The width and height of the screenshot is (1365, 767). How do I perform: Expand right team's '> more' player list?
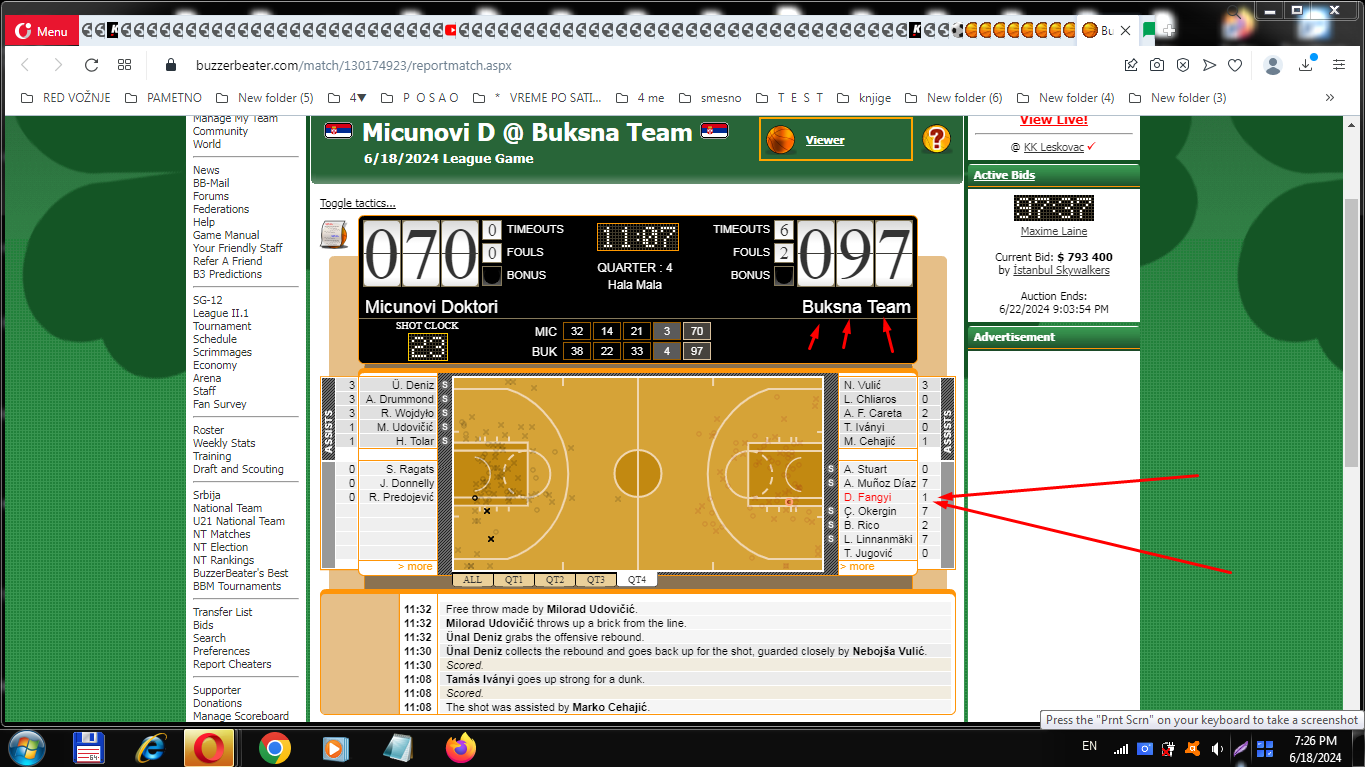click(x=857, y=566)
